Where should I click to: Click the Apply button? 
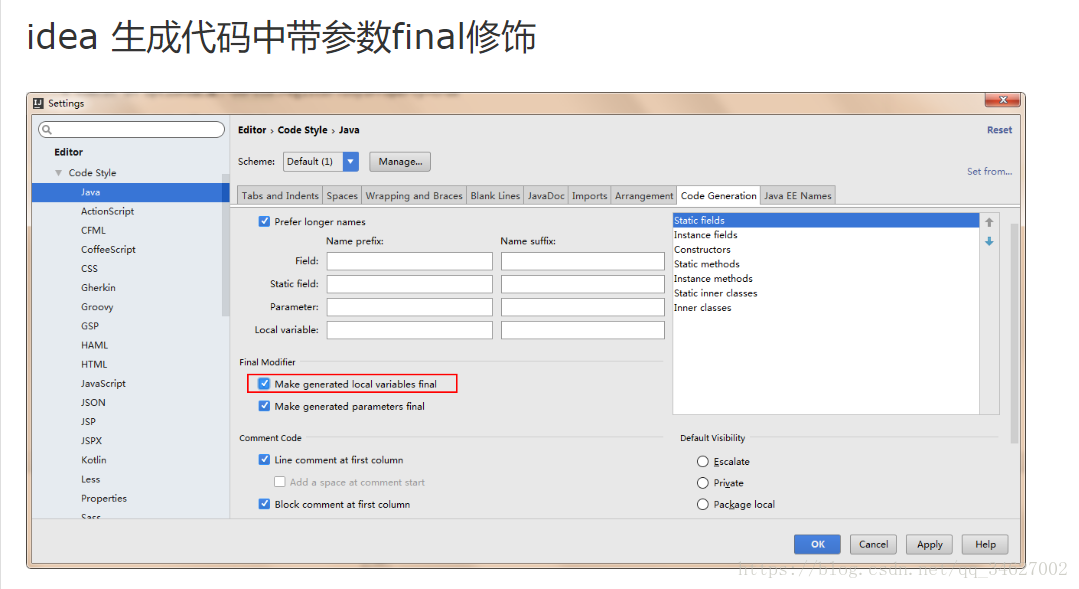[930, 544]
